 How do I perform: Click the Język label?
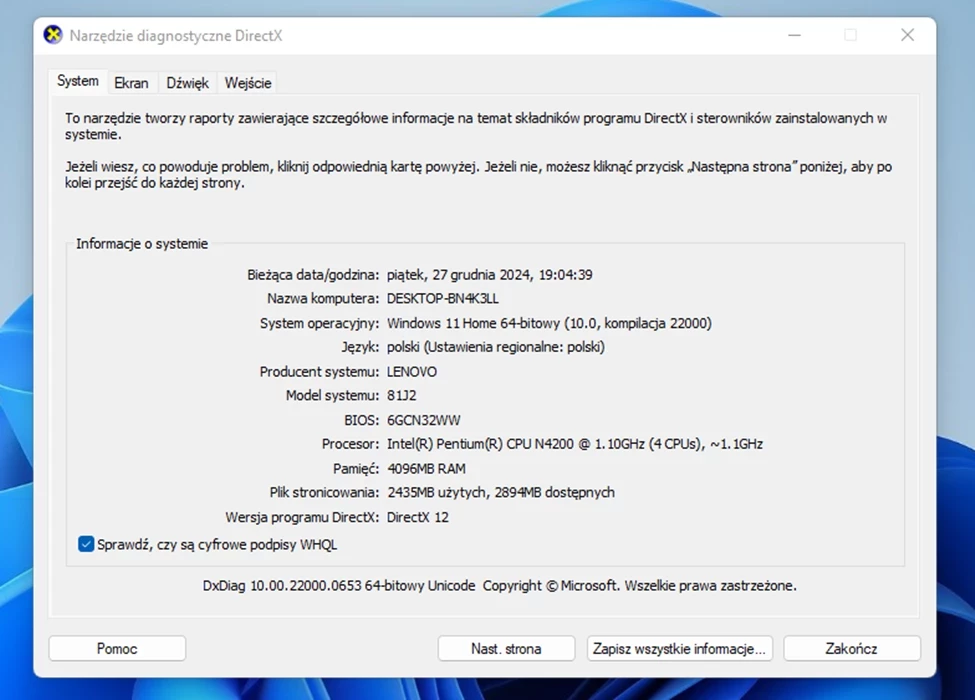click(x=360, y=347)
